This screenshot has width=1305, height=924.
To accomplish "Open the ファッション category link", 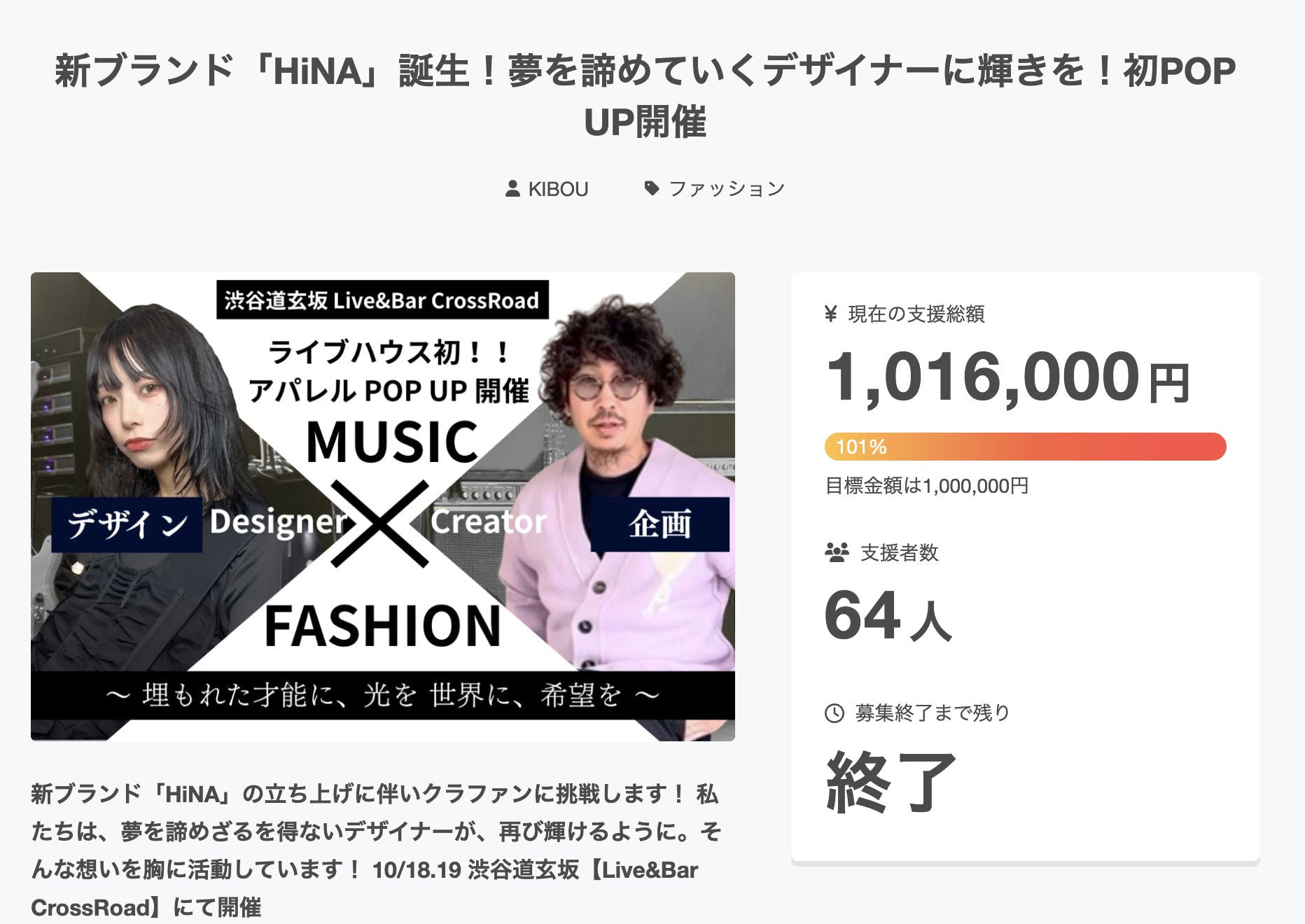I will point(727,189).
